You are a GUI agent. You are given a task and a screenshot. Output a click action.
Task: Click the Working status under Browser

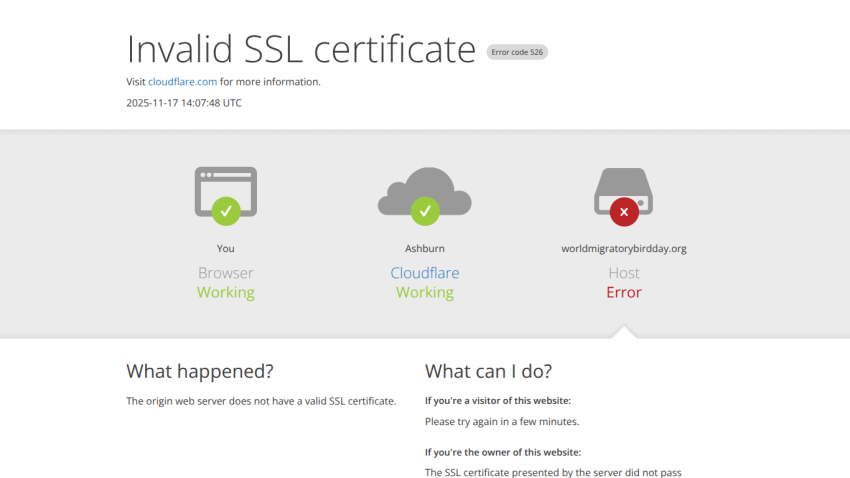226,293
